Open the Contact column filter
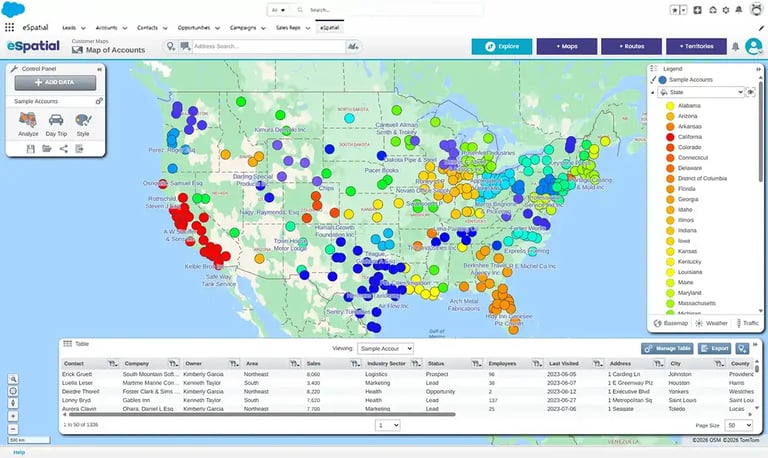The height and width of the screenshot is (458, 768). click(113, 363)
